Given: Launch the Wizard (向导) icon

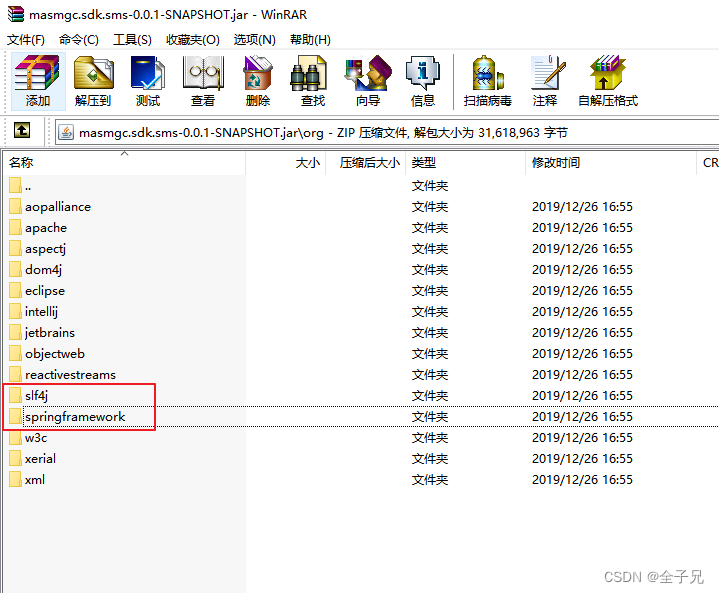Looking at the screenshot, I should point(368,81).
